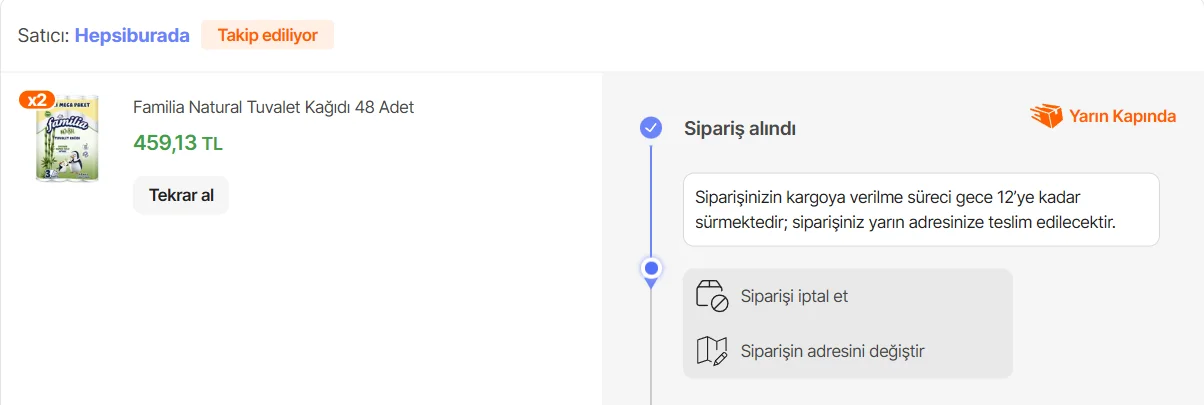The image size is (1204, 405).
Task: Choose Siparişin adresini değiştir option
Action: (832, 351)
